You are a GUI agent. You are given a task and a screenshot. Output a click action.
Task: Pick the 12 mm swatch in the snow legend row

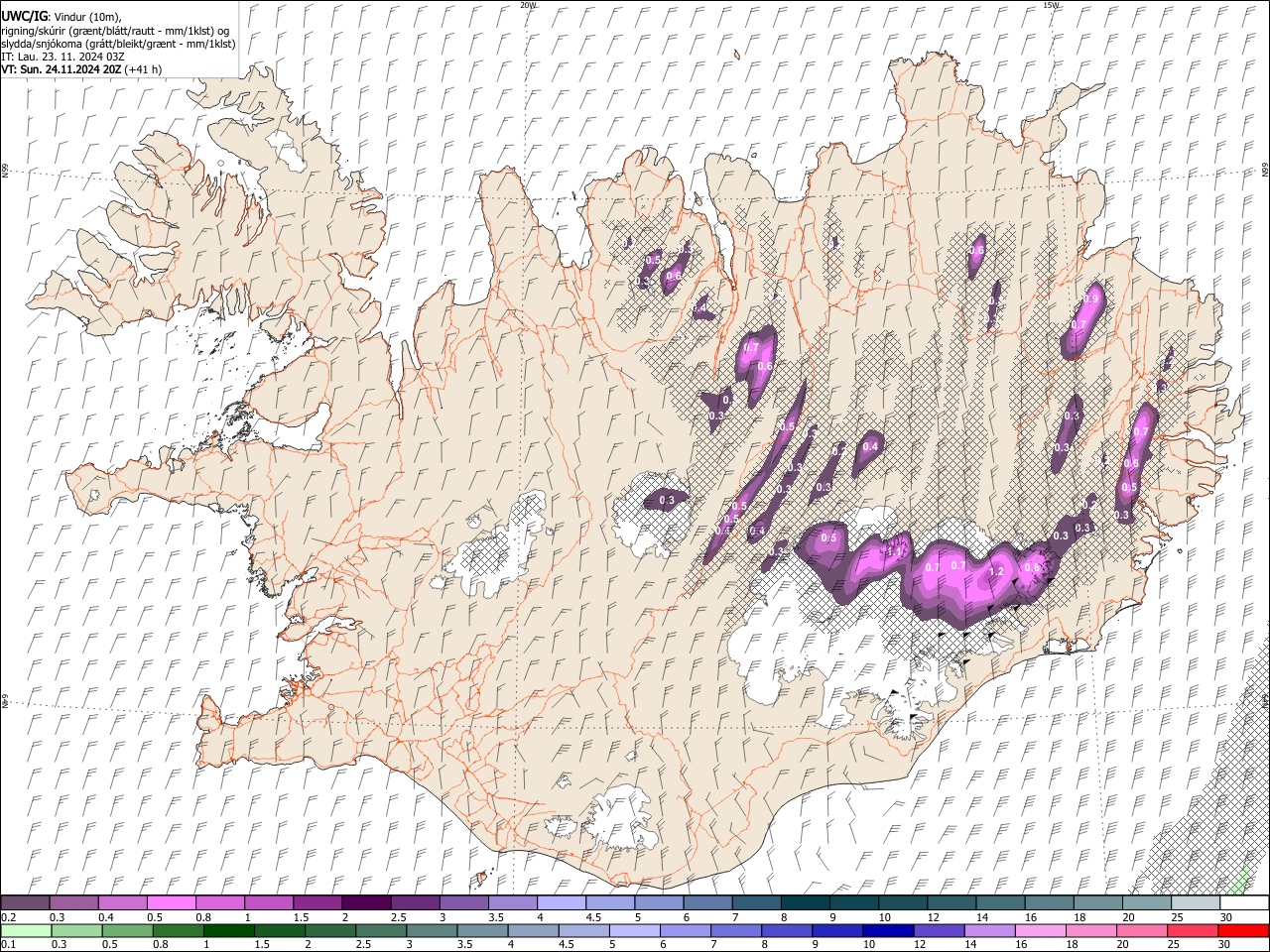(951, 902)
